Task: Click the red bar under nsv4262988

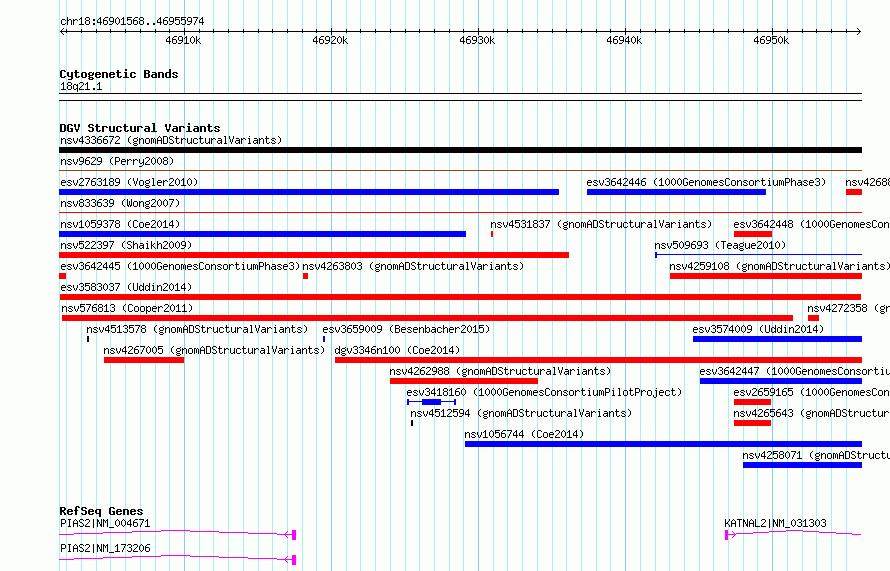Action: 464,381
